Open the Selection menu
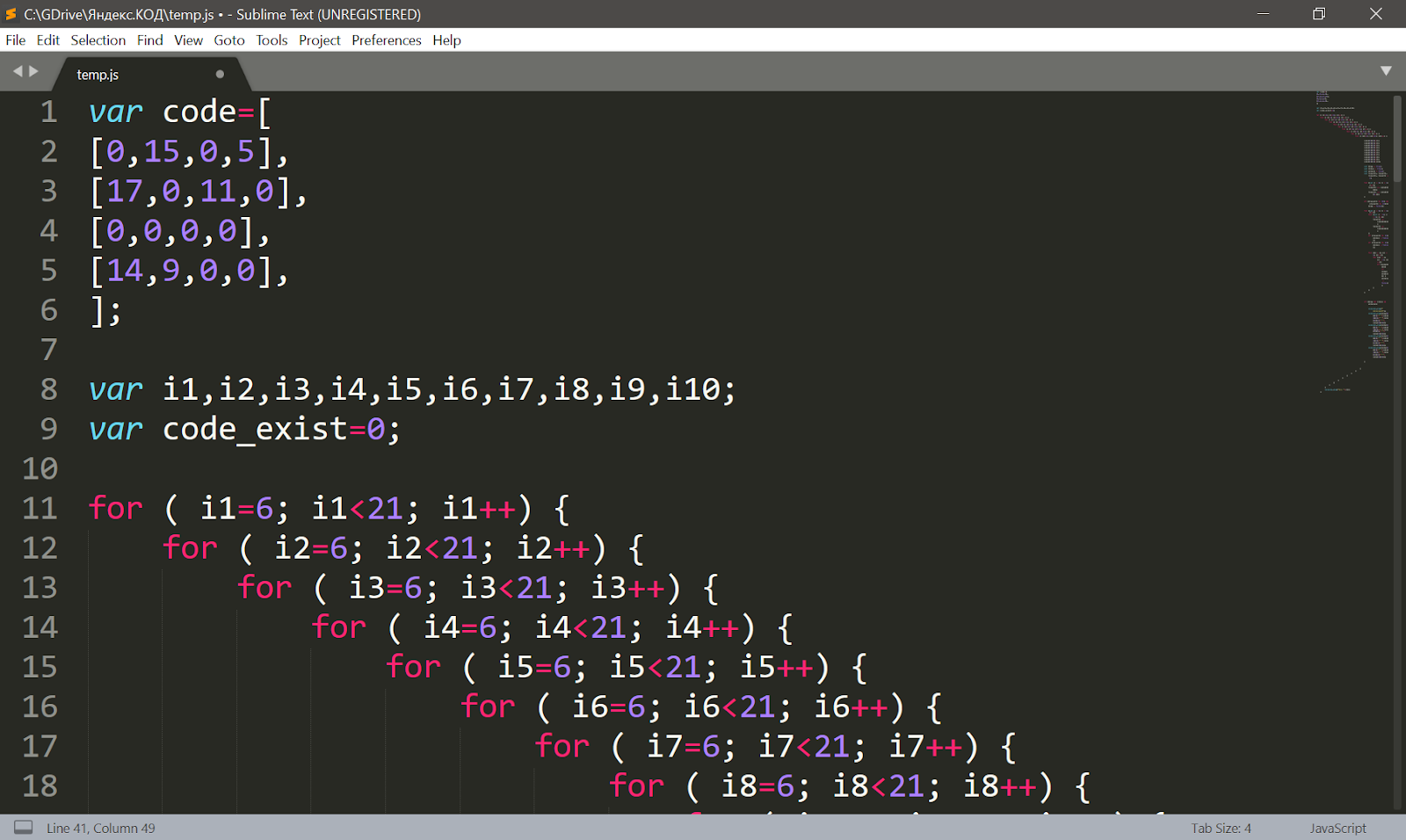1406x840 pixels. click(x=98, y=40)
